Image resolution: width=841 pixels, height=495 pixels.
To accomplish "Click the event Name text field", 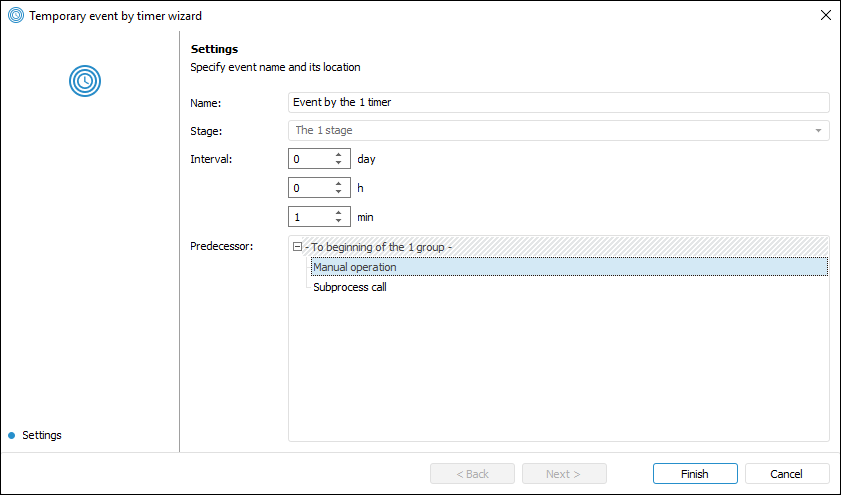I will coord(558,102).
